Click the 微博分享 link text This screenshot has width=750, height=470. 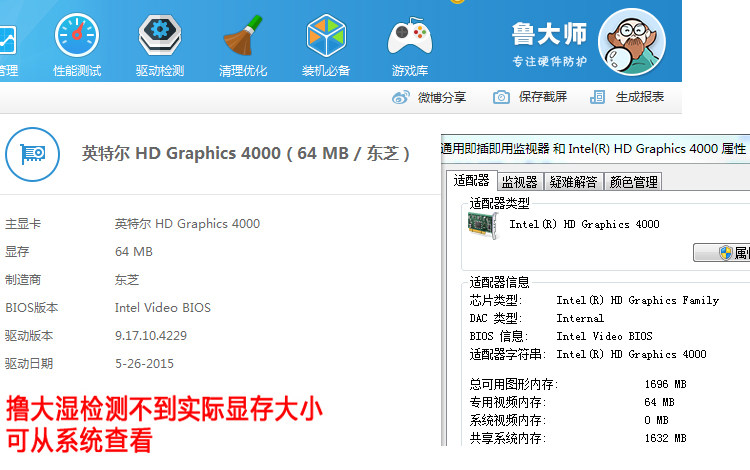tap(441, 98)
